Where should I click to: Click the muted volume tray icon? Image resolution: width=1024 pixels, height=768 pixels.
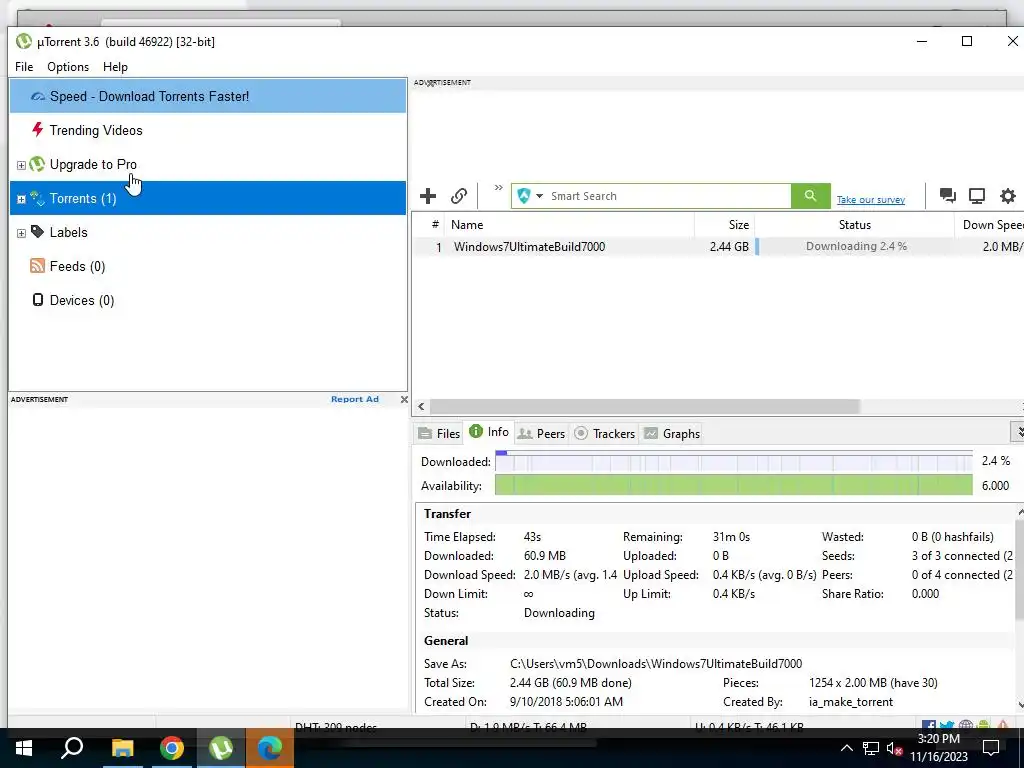[x=894, y=748]
